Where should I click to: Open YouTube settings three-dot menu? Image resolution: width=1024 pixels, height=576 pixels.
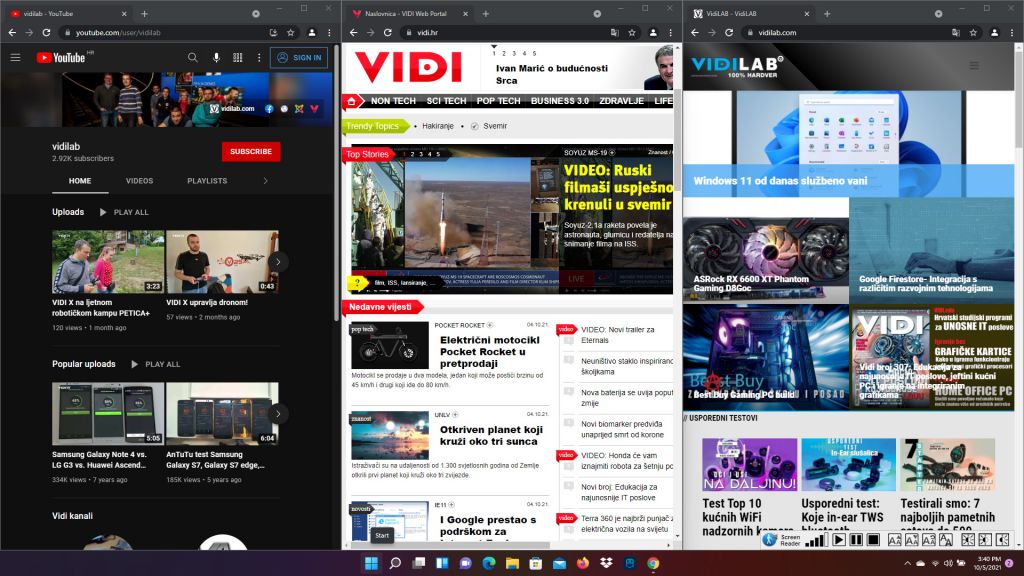[x=258, y=58]
